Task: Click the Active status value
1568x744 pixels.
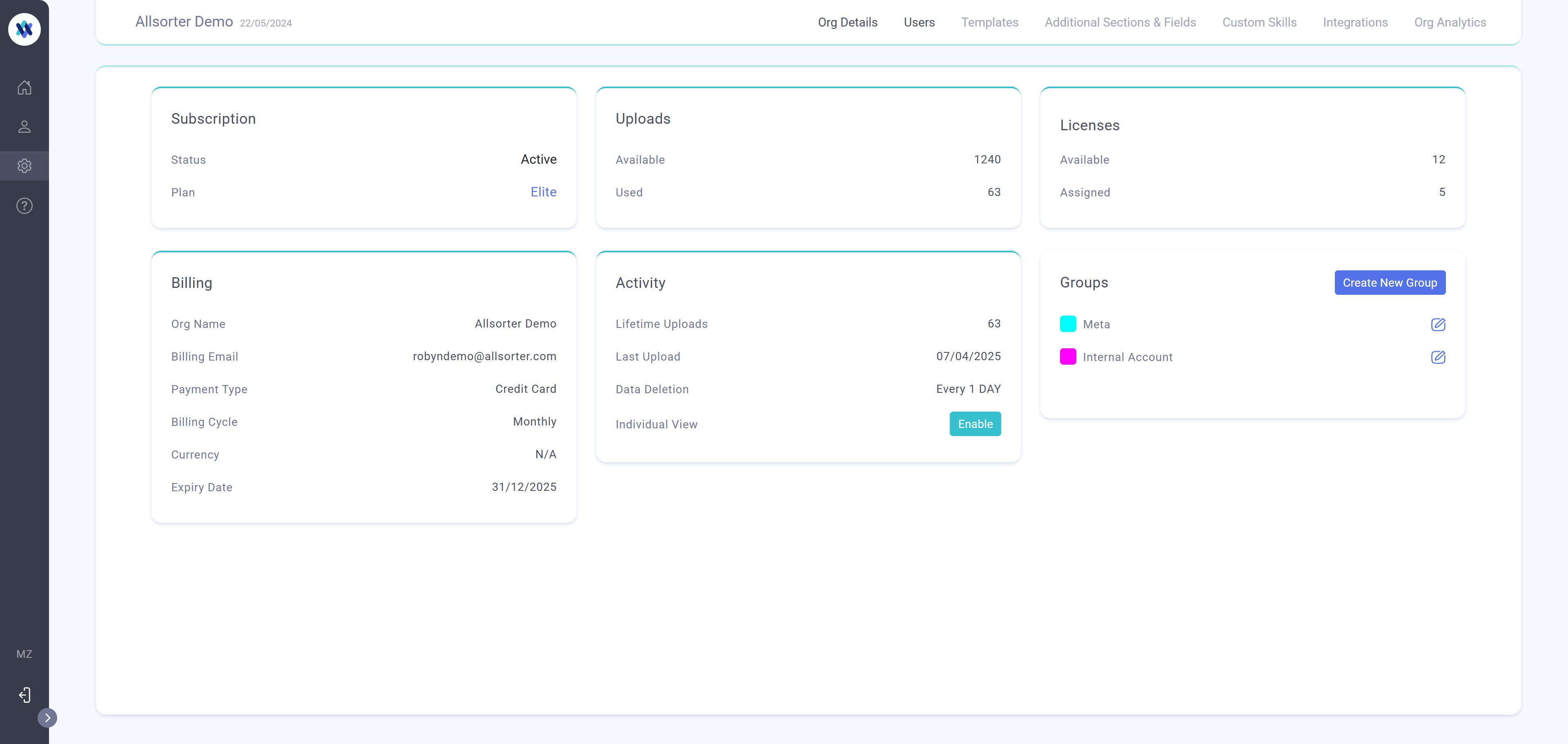Action: click(x=538, y=159)
